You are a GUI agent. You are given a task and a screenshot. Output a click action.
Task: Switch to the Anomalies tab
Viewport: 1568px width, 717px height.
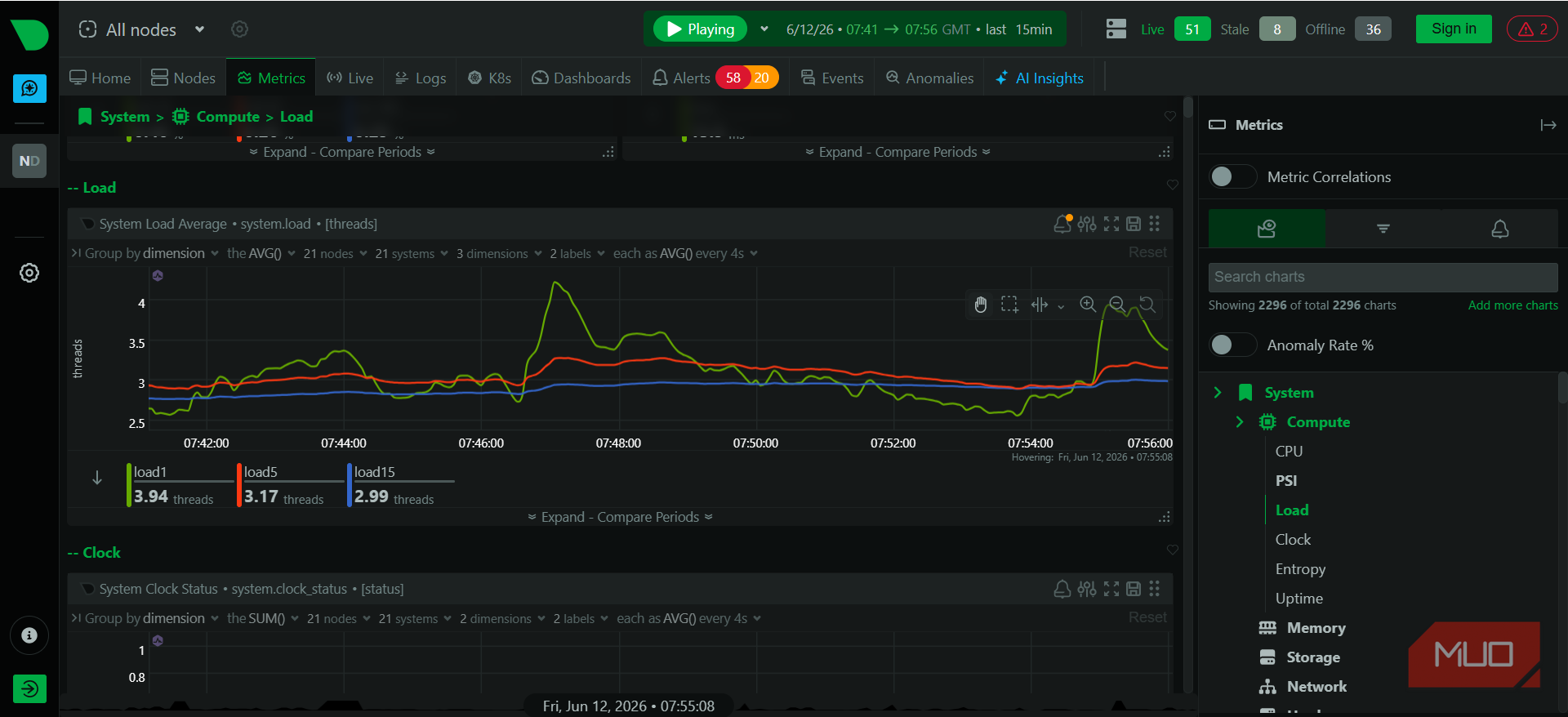pos(930,78)
